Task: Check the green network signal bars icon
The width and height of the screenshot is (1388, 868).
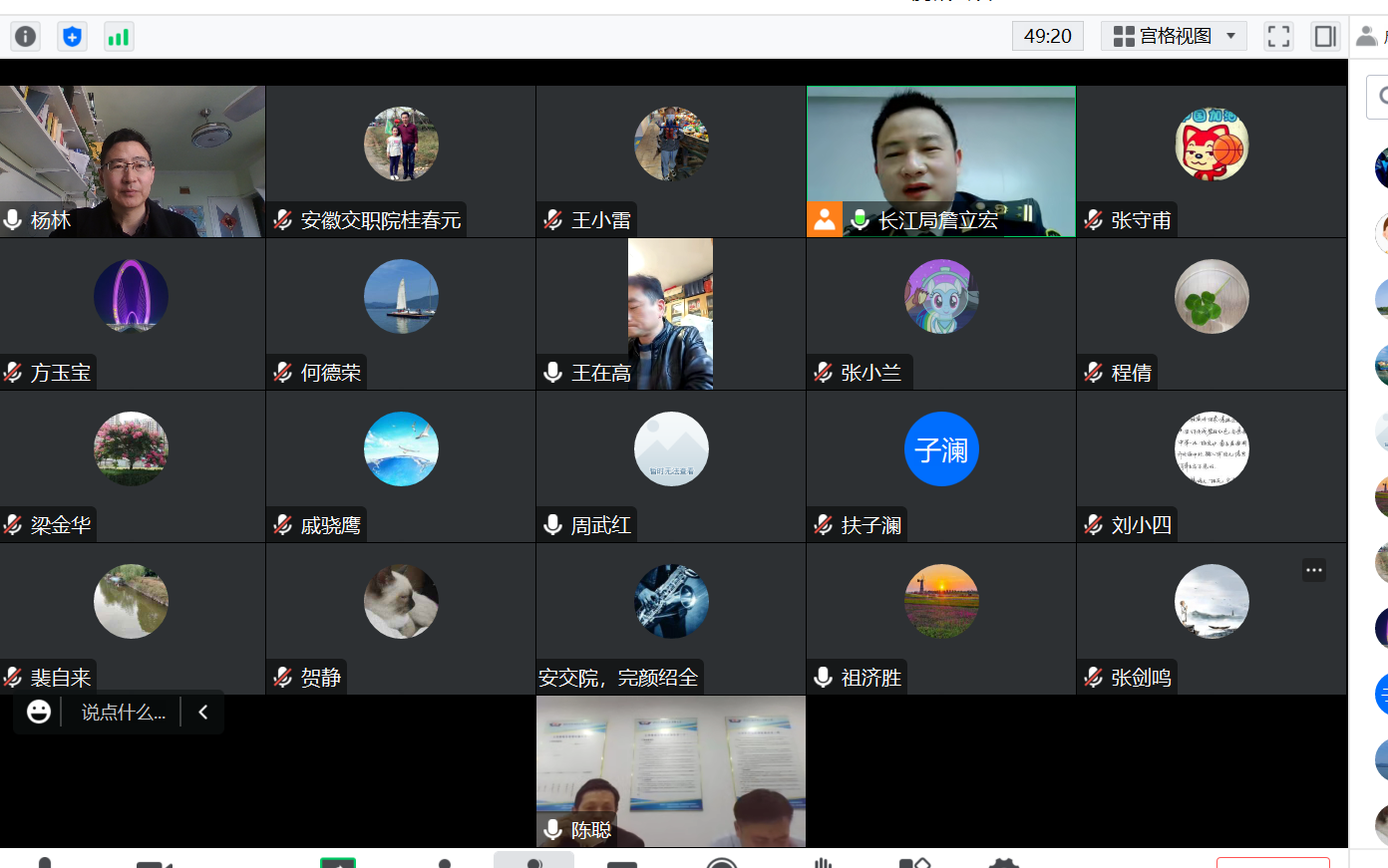Action: pos(119,37)
